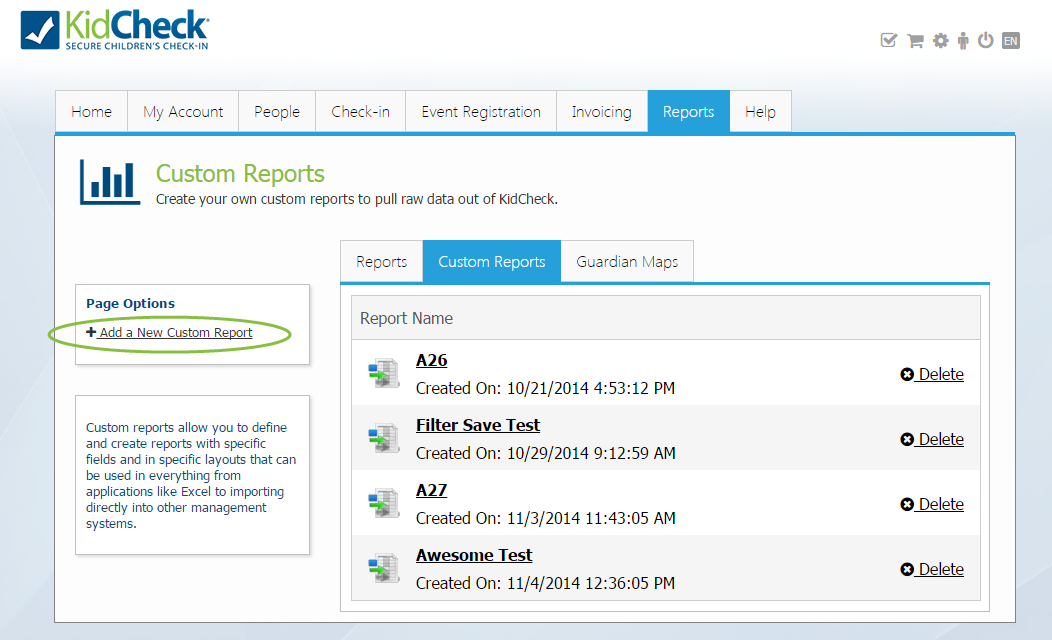This screenshot has width=1052, height=640.
Task: Switch to the Guardian Maps tab
Action: click(x=627, y=261)
